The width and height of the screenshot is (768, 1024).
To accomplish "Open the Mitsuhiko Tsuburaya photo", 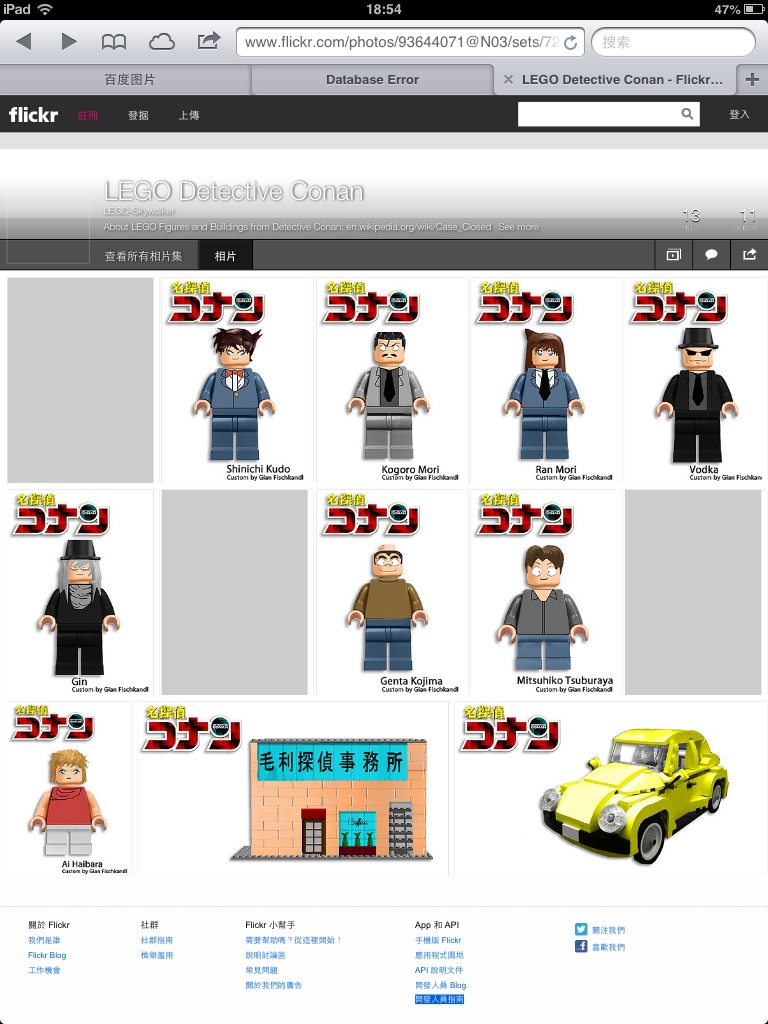I will 545,592.
